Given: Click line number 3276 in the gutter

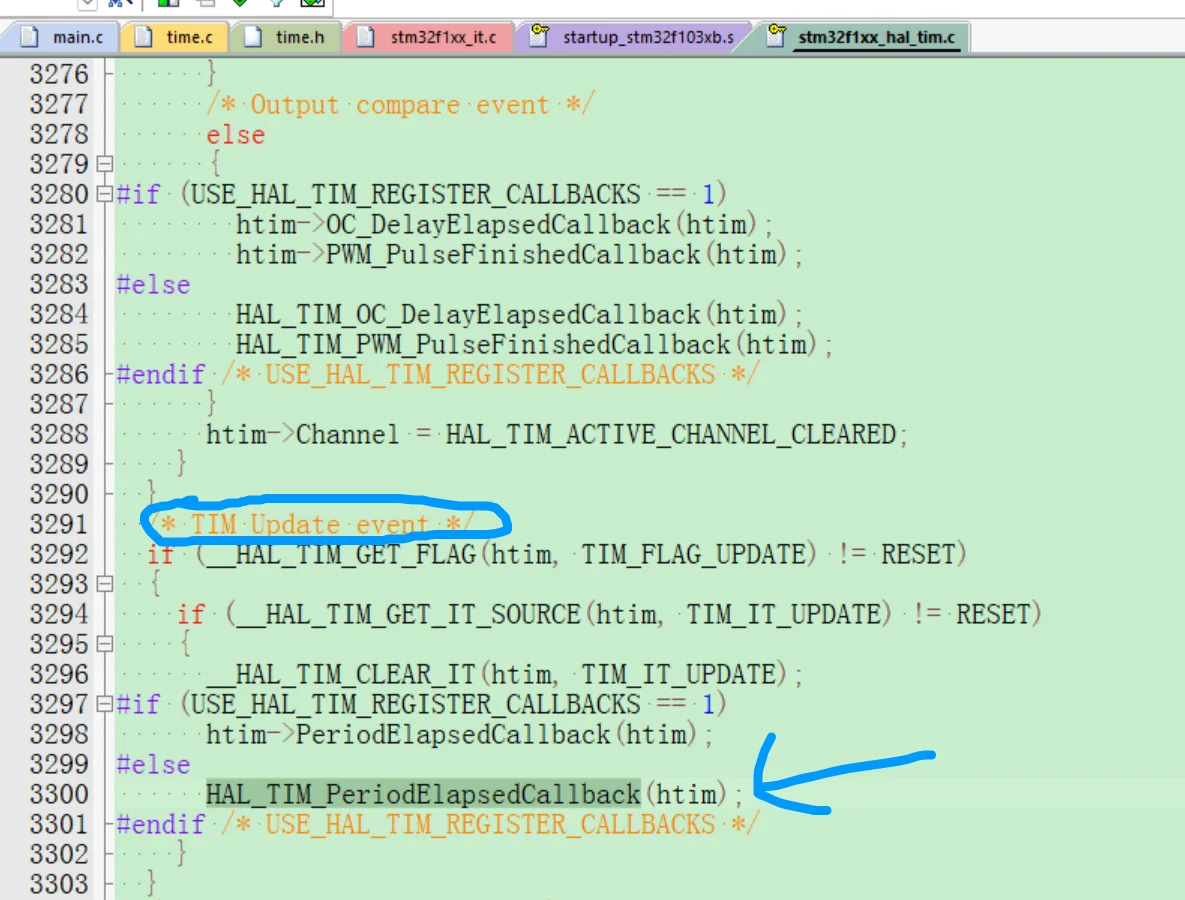Looking at the screenshot, I should click(59, 74).
